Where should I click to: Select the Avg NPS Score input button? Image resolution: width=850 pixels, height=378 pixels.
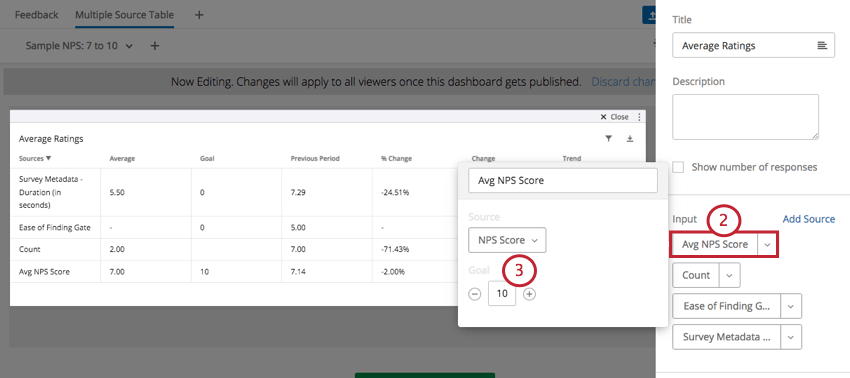tap(715, 245)
